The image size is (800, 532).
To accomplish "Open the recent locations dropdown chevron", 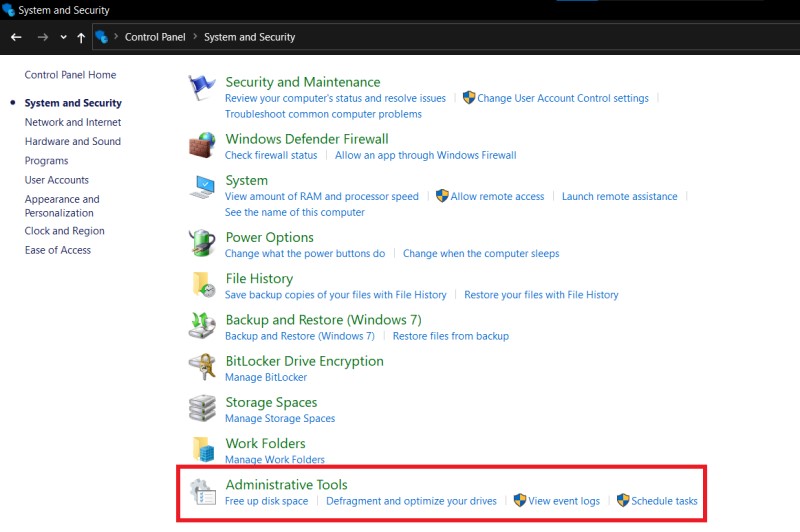I will point(63,37).
